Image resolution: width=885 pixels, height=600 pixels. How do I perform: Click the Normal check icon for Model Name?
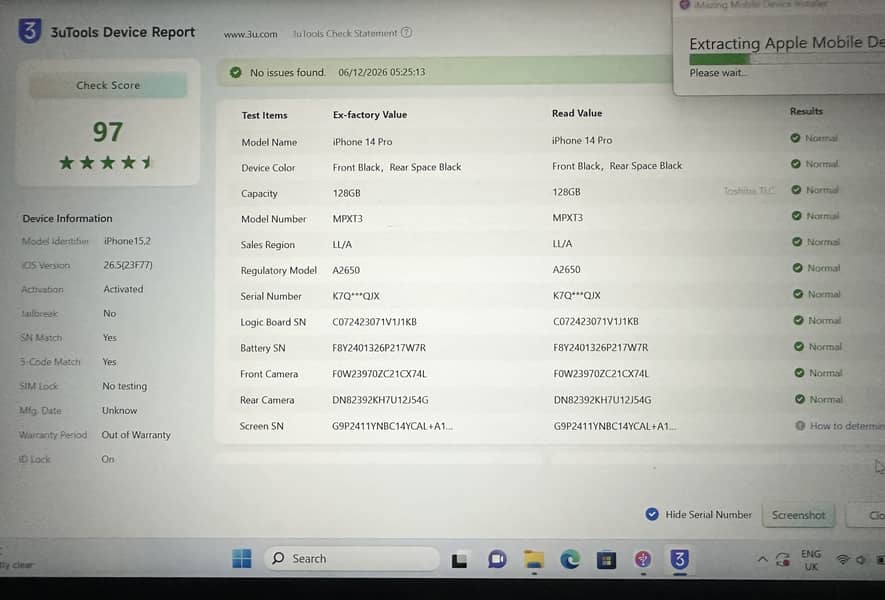point(795,138)
